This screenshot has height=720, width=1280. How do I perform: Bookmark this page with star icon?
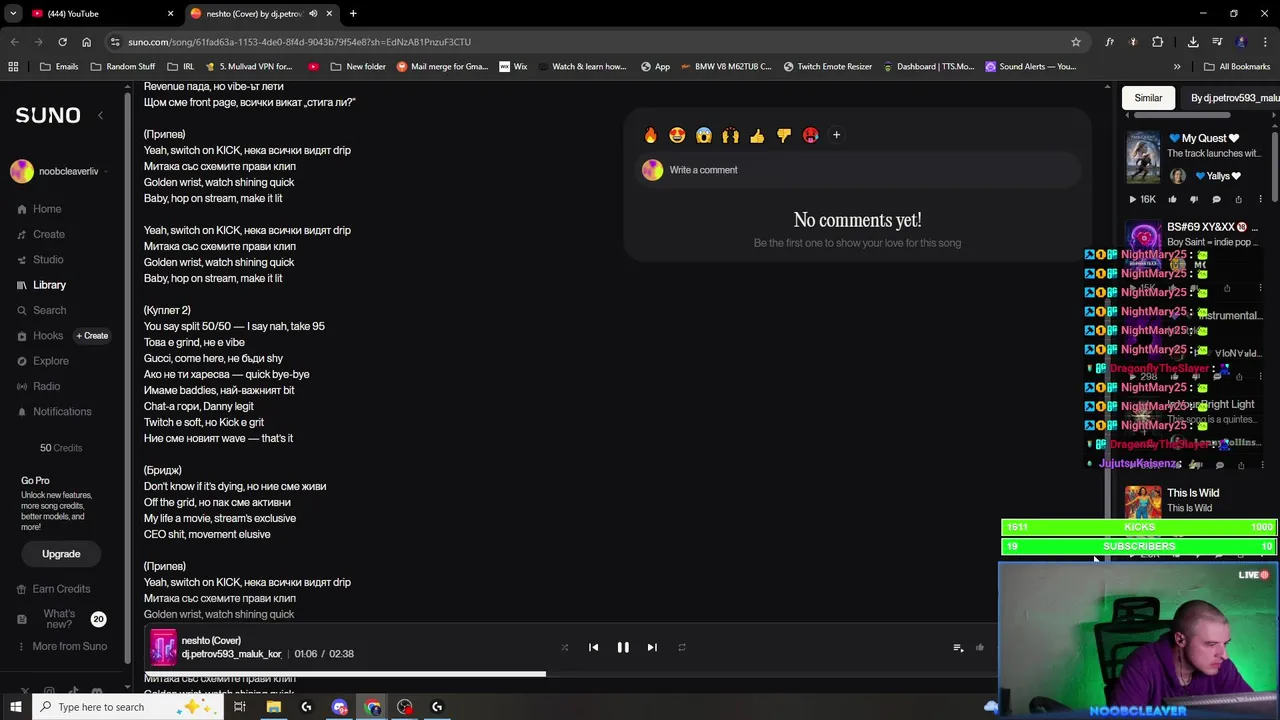click(x=1076, y=42)
